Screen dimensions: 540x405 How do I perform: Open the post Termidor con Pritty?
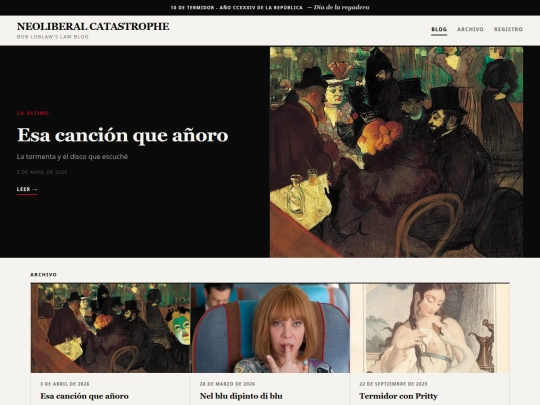tap(398, 396)
